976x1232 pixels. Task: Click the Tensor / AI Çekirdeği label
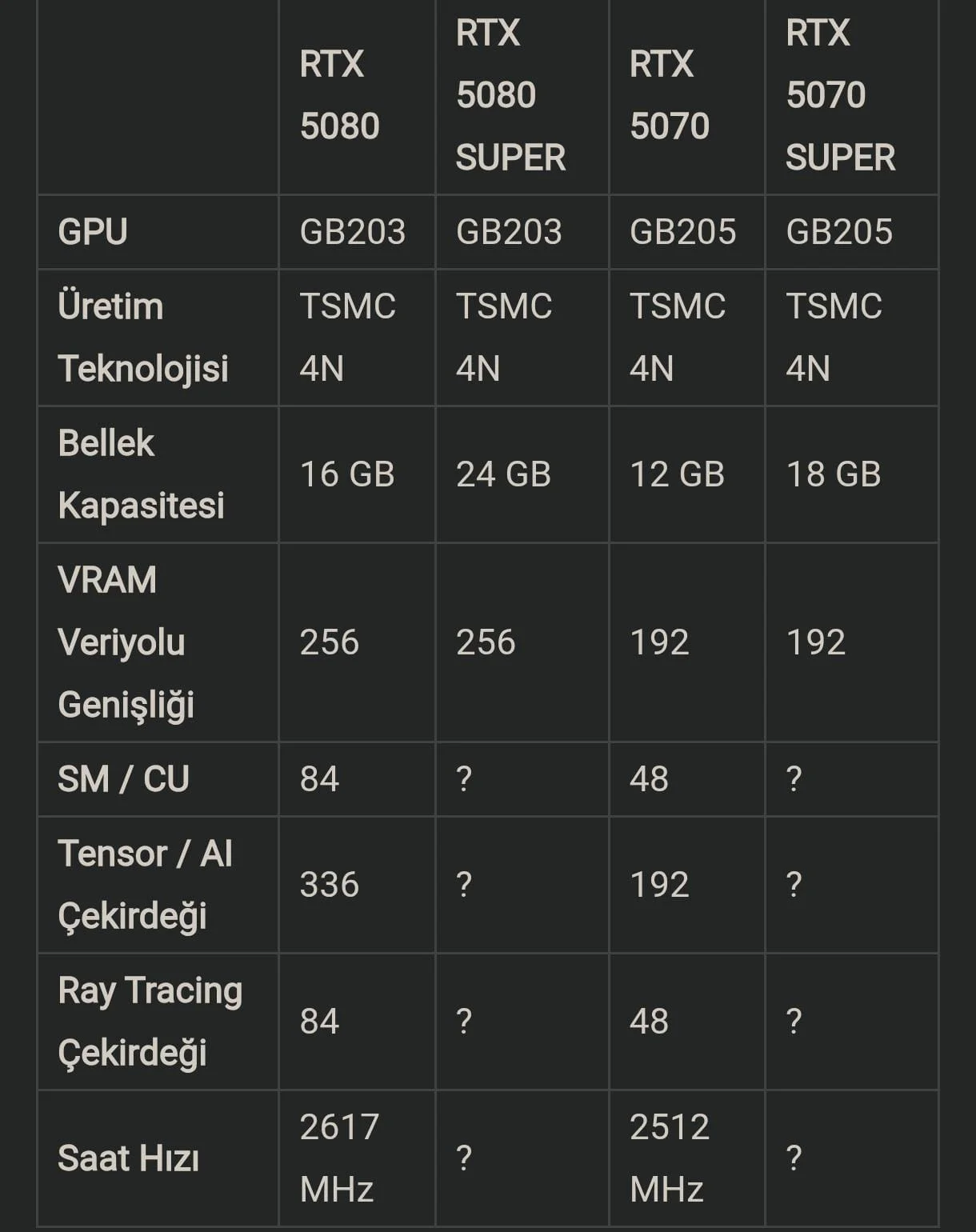coord(145,885)
